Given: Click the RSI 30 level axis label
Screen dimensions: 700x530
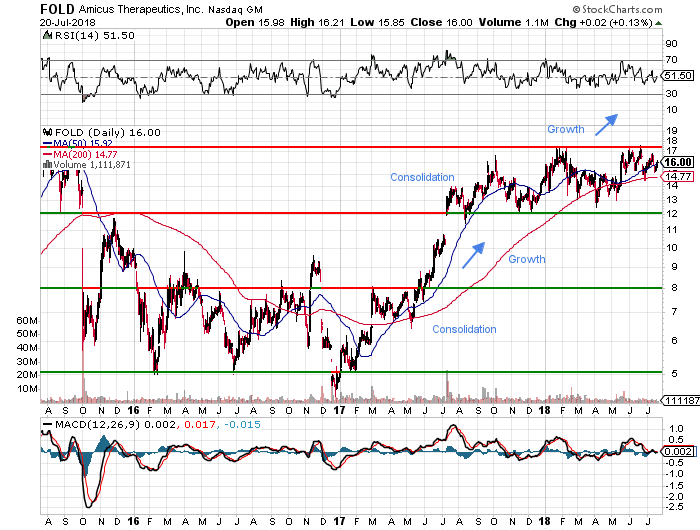Looking at the screenshot, I should pyautogui.click(x=671, y=93).
